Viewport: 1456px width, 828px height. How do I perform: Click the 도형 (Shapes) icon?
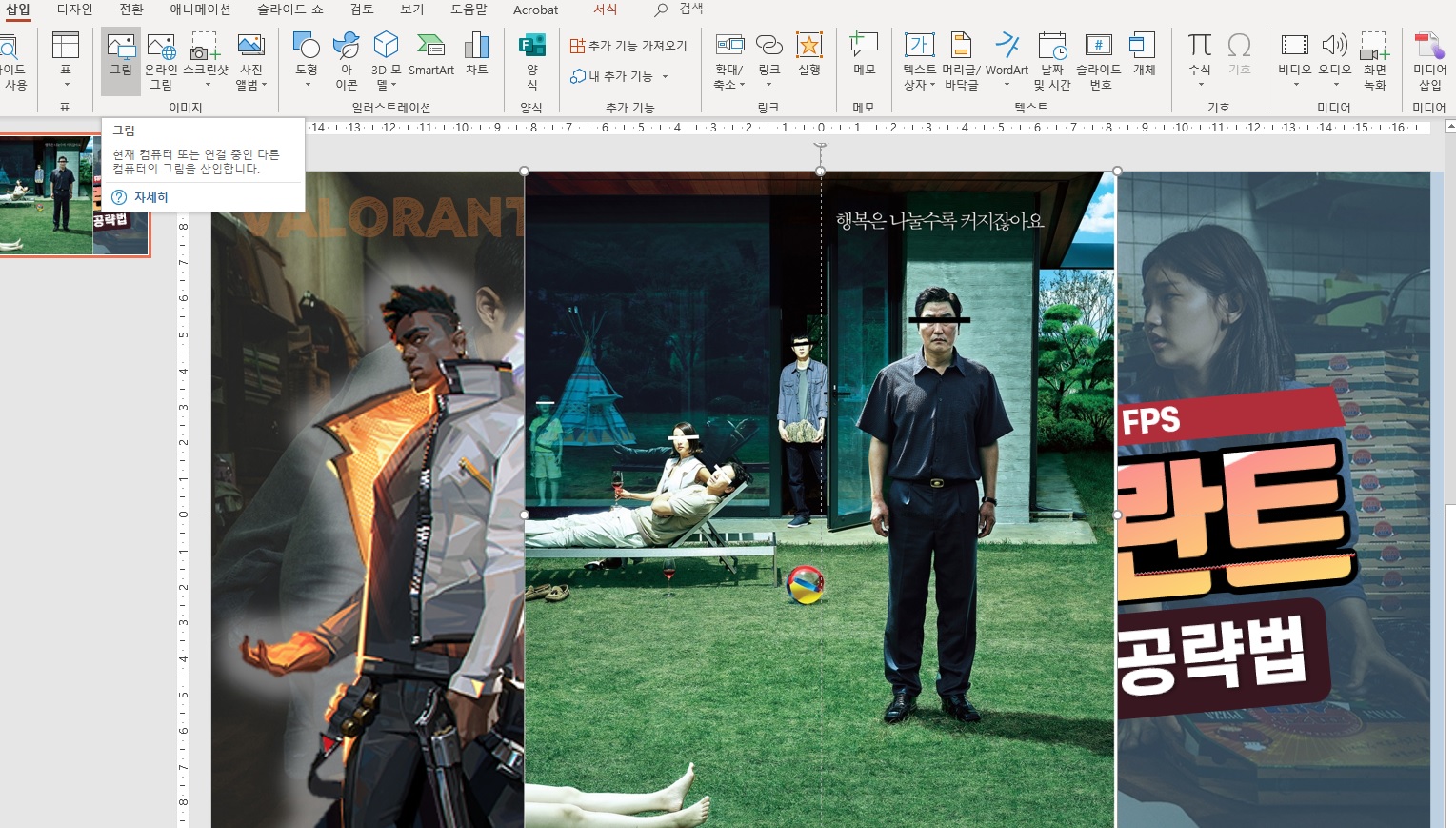tap(306, 45)
